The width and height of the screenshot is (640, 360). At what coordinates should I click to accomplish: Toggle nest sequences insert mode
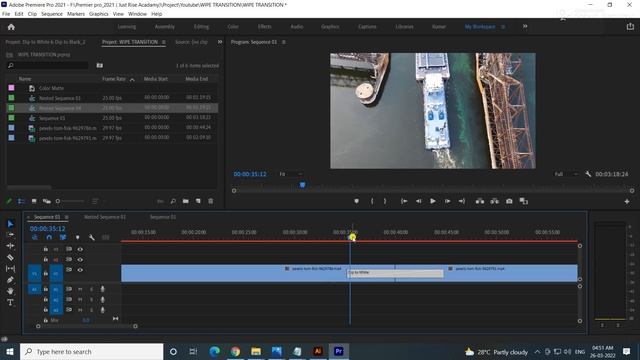click(x=35, y=237)
